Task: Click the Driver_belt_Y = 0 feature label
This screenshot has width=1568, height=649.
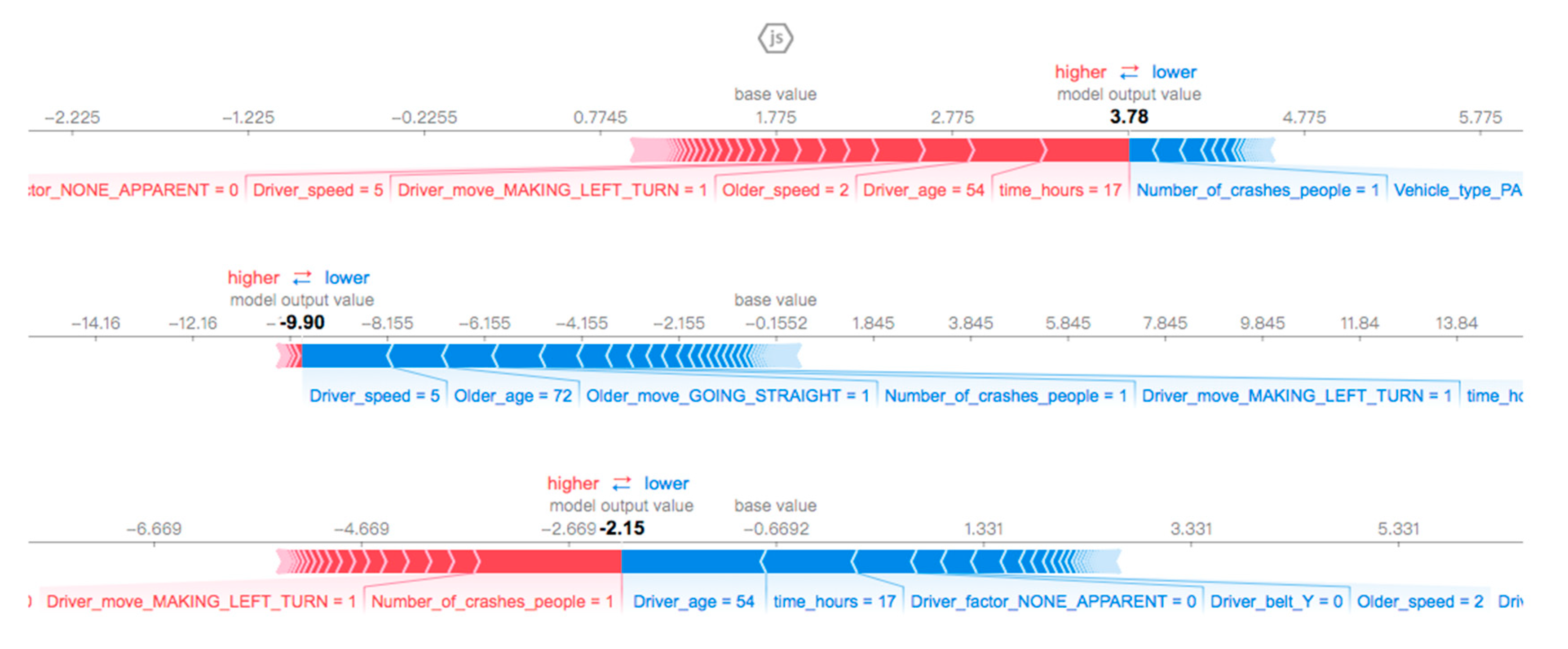Action: pyautogui.click(x=1276, y=601)
